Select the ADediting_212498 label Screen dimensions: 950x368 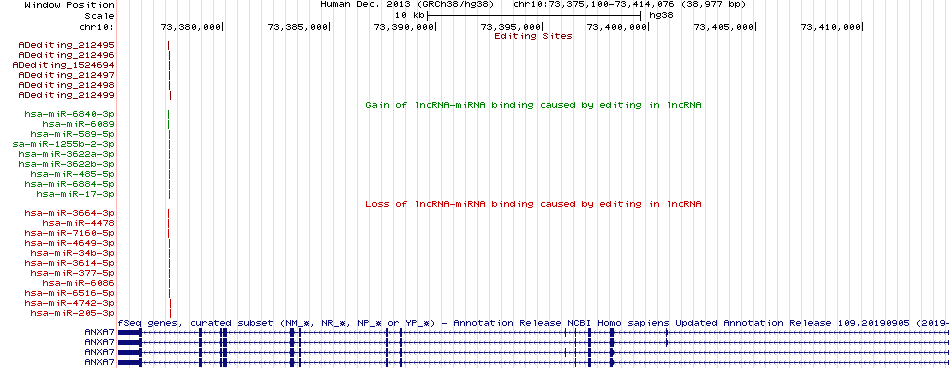click(x=67, y=85)
